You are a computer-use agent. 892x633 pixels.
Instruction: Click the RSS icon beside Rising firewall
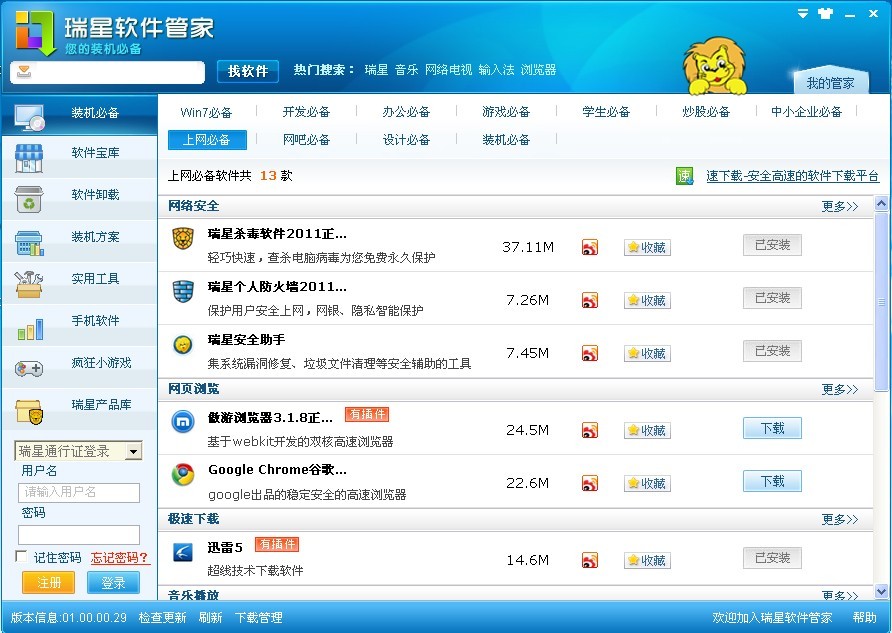click(590, 300)
